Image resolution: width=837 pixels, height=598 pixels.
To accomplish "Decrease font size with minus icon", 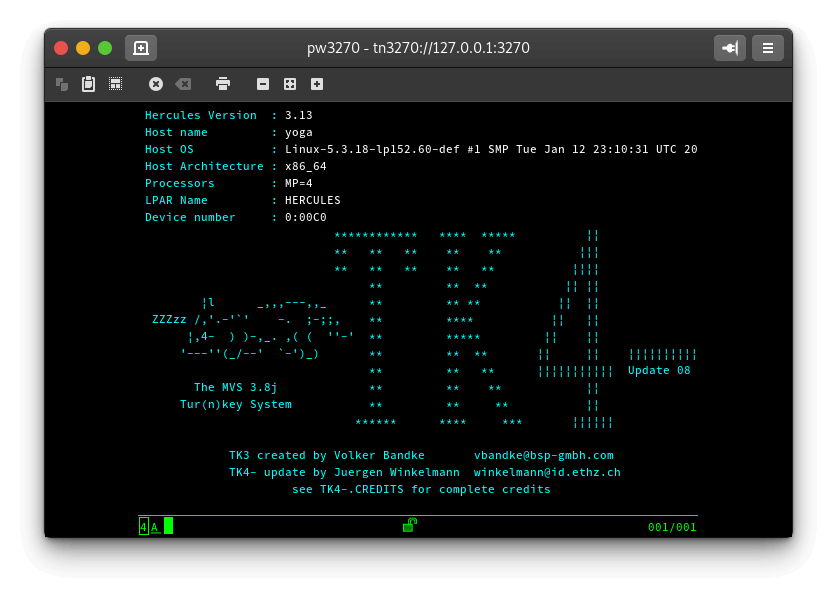I will pos(263,84).
